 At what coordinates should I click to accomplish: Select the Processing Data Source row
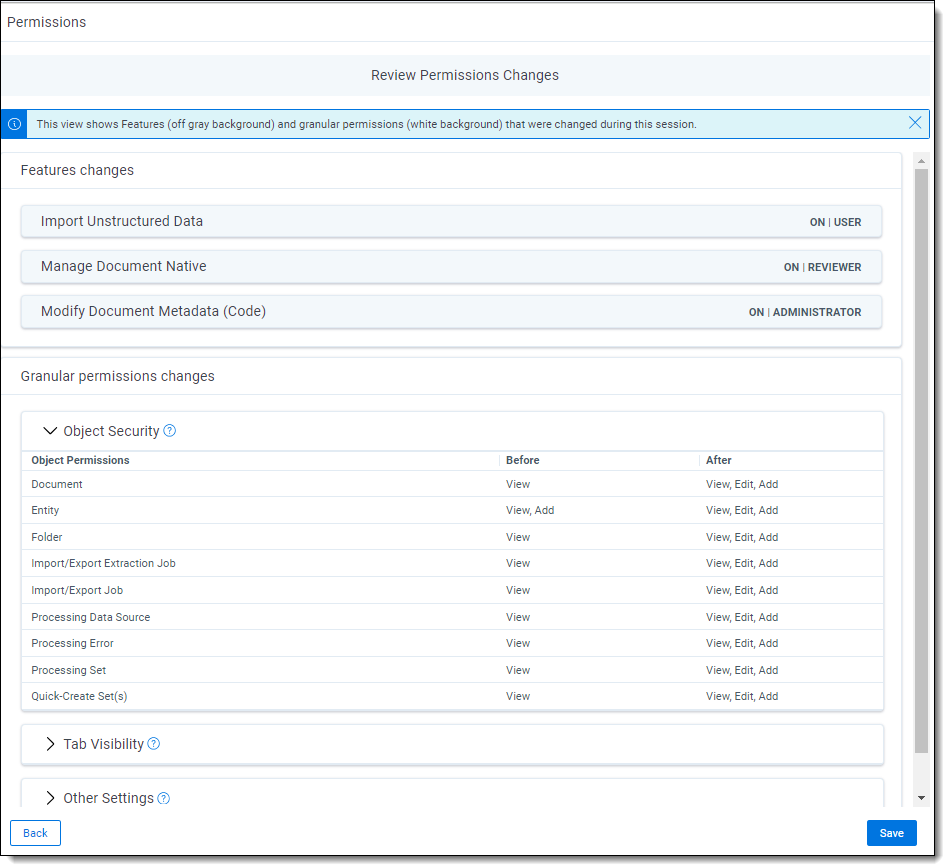click(x=452, y=617)
